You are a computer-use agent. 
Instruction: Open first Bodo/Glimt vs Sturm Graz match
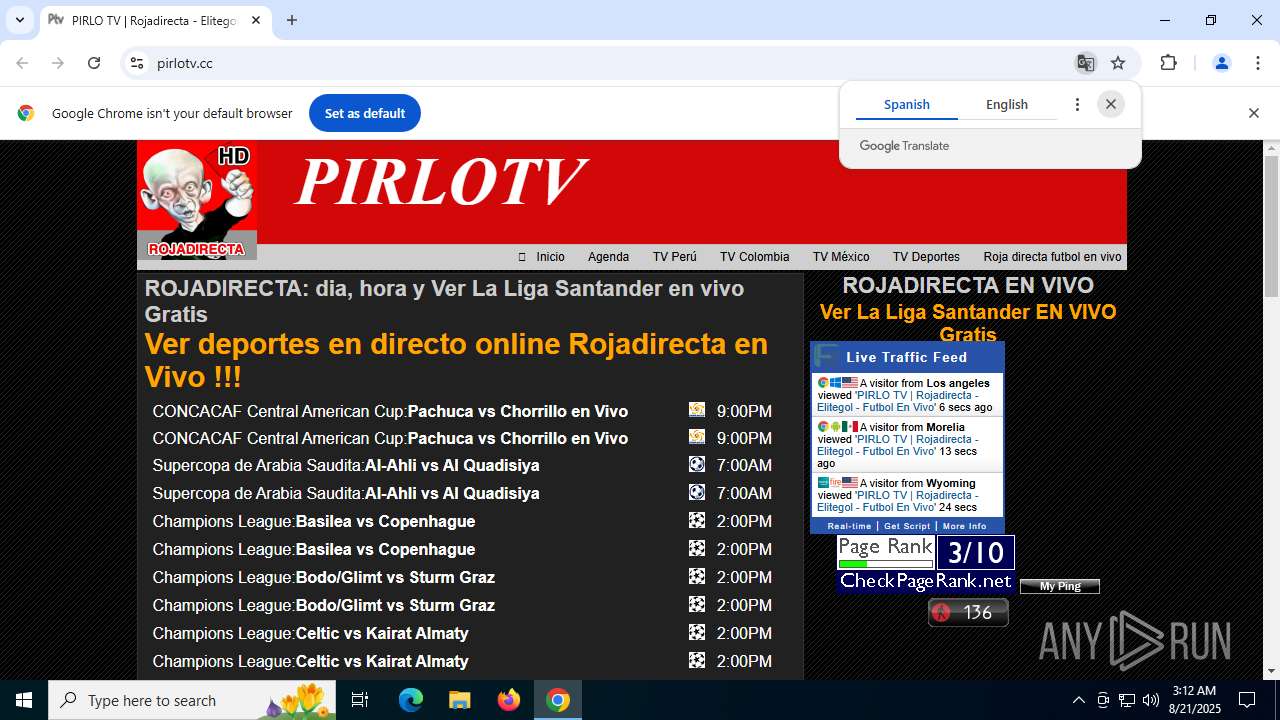[x=395, y=577]
